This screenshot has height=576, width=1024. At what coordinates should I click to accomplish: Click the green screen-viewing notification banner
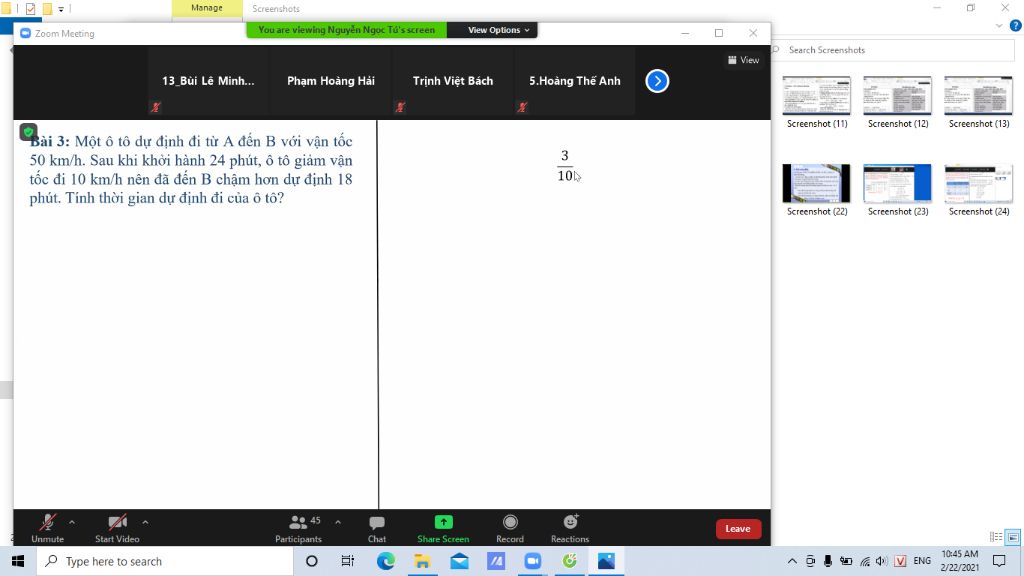(346, 30)
